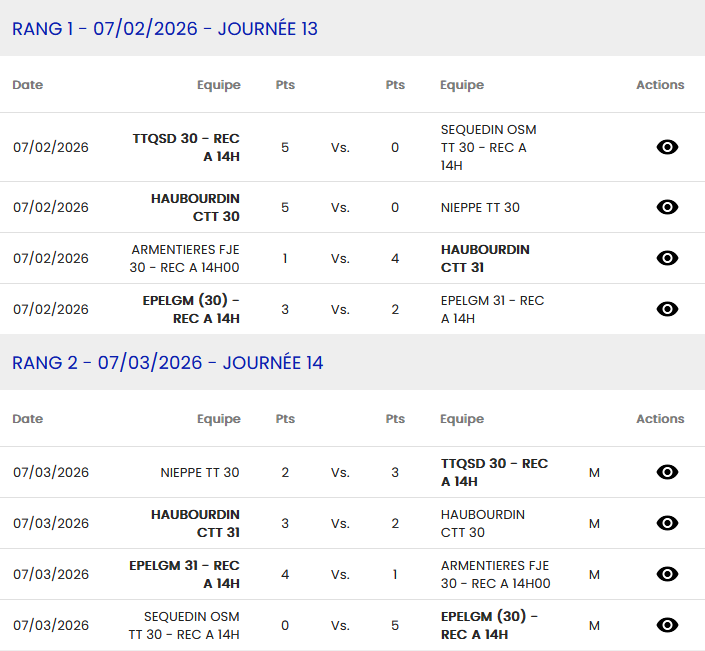This screenshot has width=705, height=651.
Task: View EPELGM 31 vs Armentieres FJE 30 match
Action: point(667,574)
